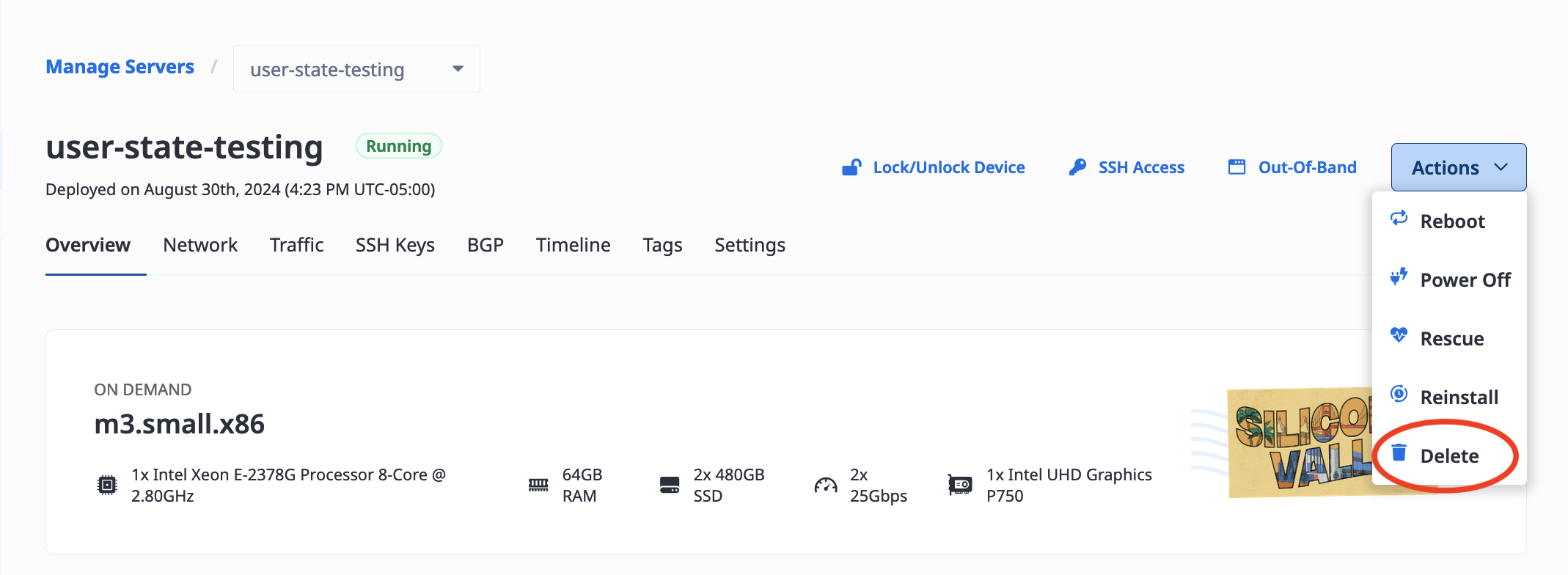Click the RAM memory icon
Image resolution: width=1568 pixels, height=575 pixels.
tap(538, 485)
